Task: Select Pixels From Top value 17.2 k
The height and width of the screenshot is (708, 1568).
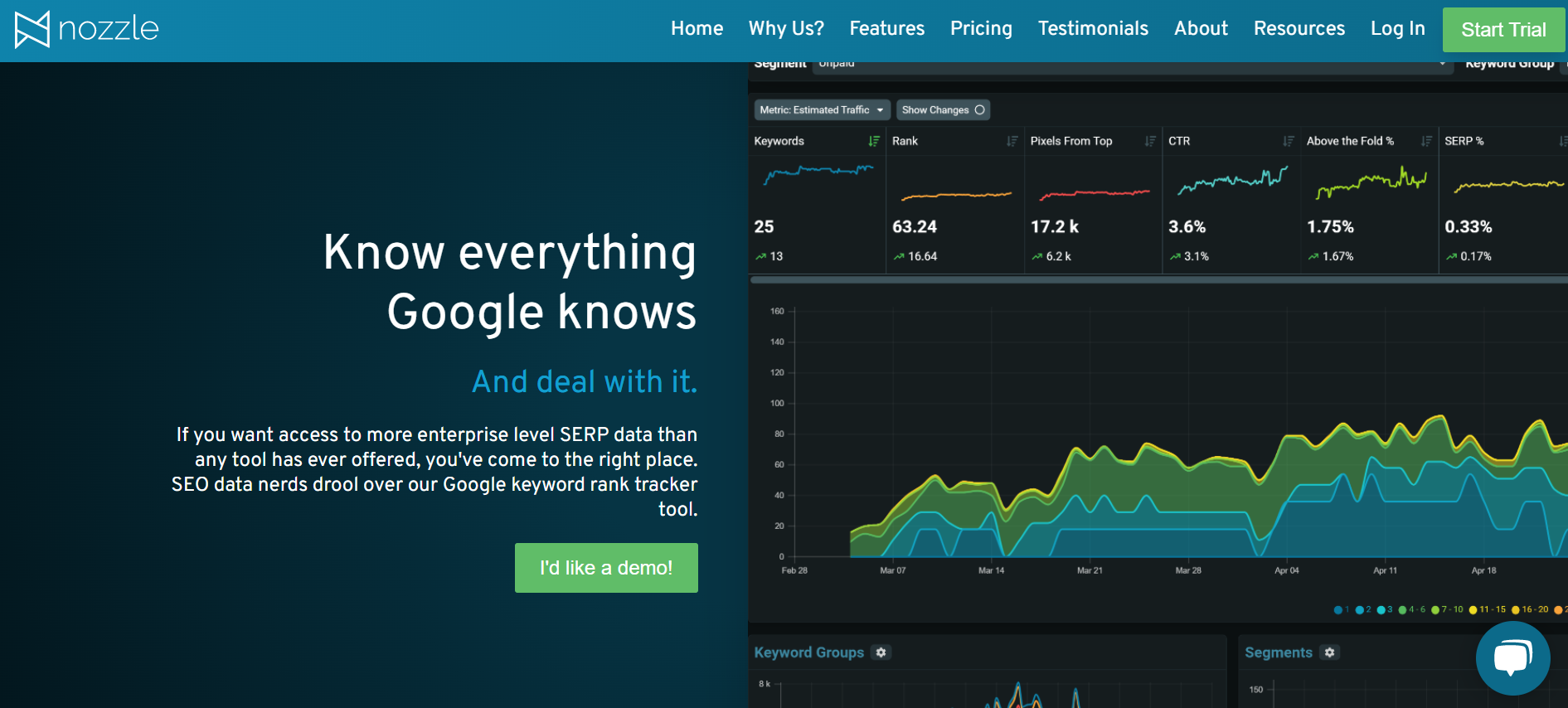Action: [1055, 226]
